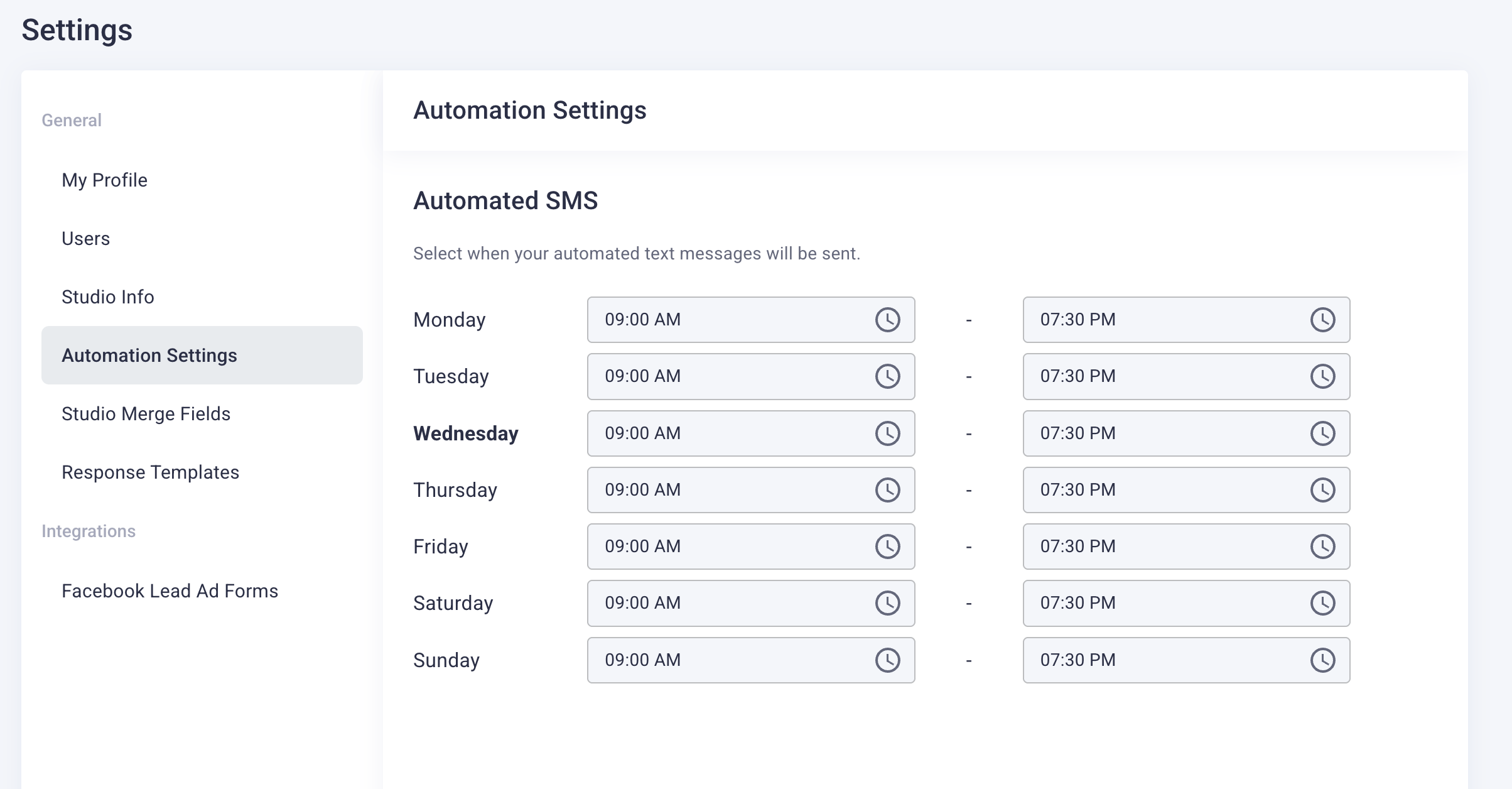
Task: Open Facebook Lead Ad Forms integration
Action: point(170,591)
